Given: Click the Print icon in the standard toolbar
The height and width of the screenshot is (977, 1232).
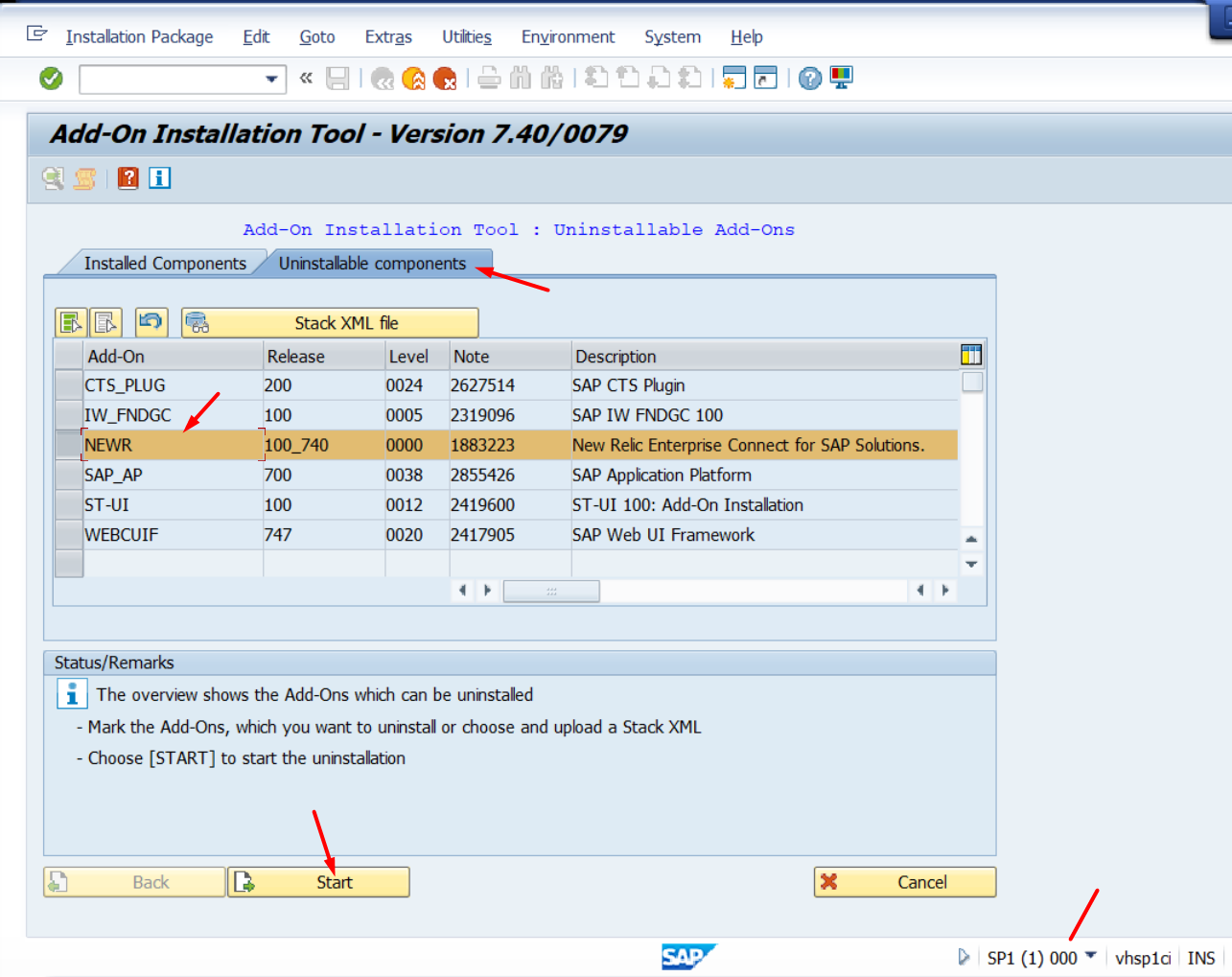Looking at the screenshot, I should pos(488,78).
